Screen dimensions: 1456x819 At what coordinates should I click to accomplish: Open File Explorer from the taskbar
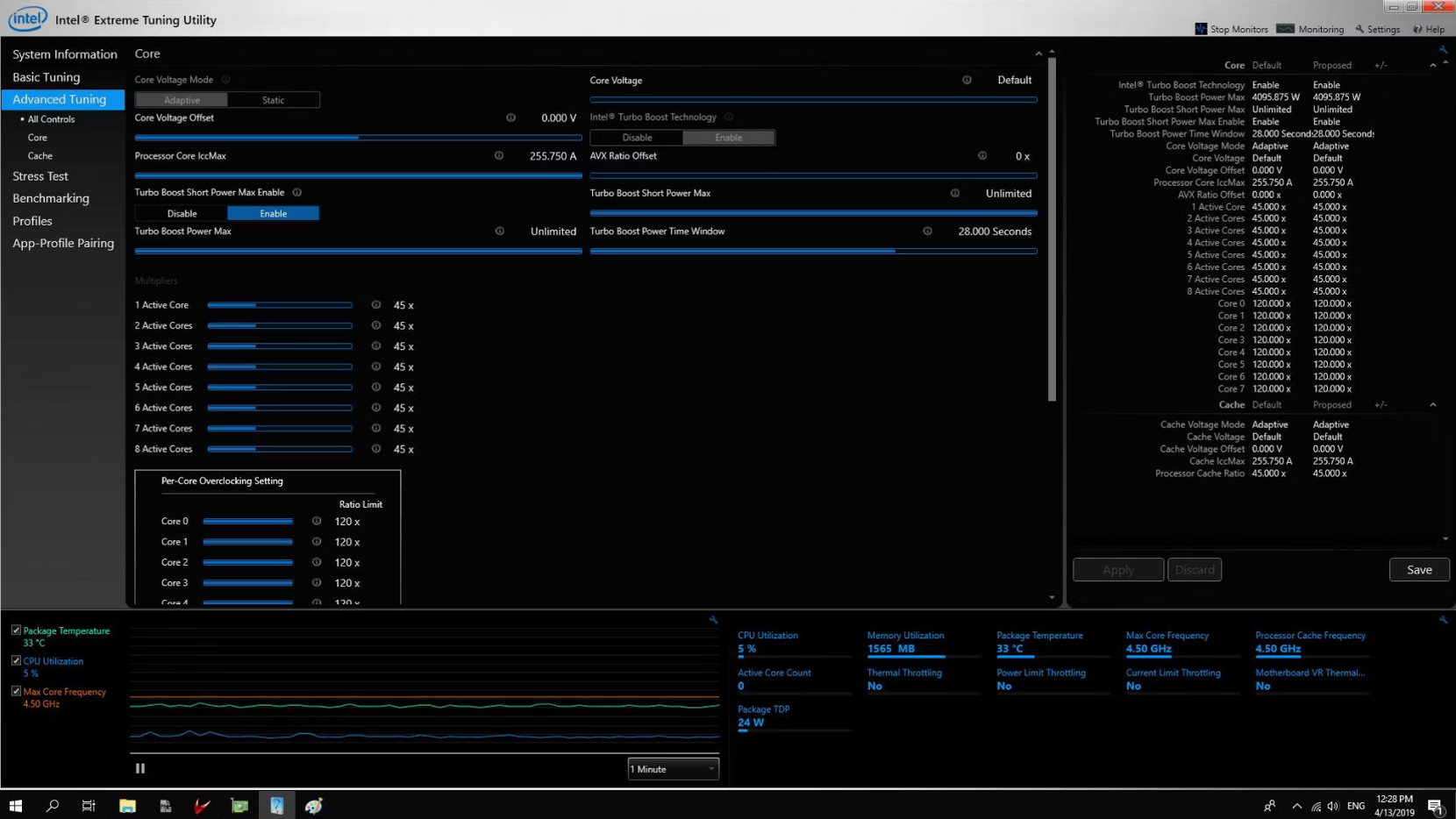click(127, 806)
